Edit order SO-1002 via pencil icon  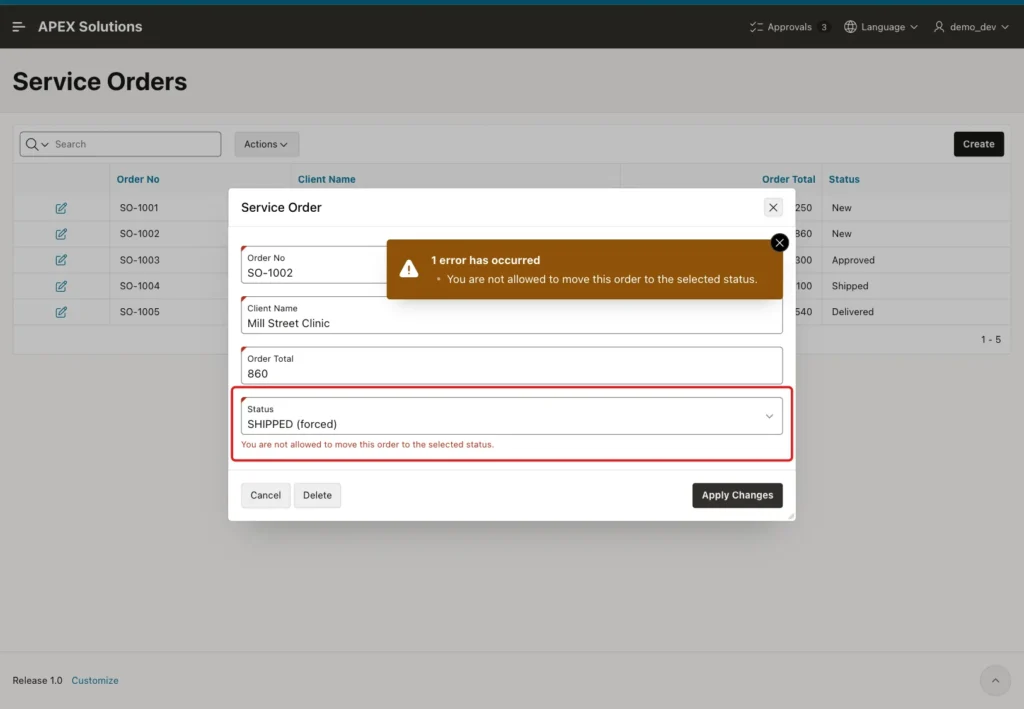pyautogui.click(x=61, y=234)
